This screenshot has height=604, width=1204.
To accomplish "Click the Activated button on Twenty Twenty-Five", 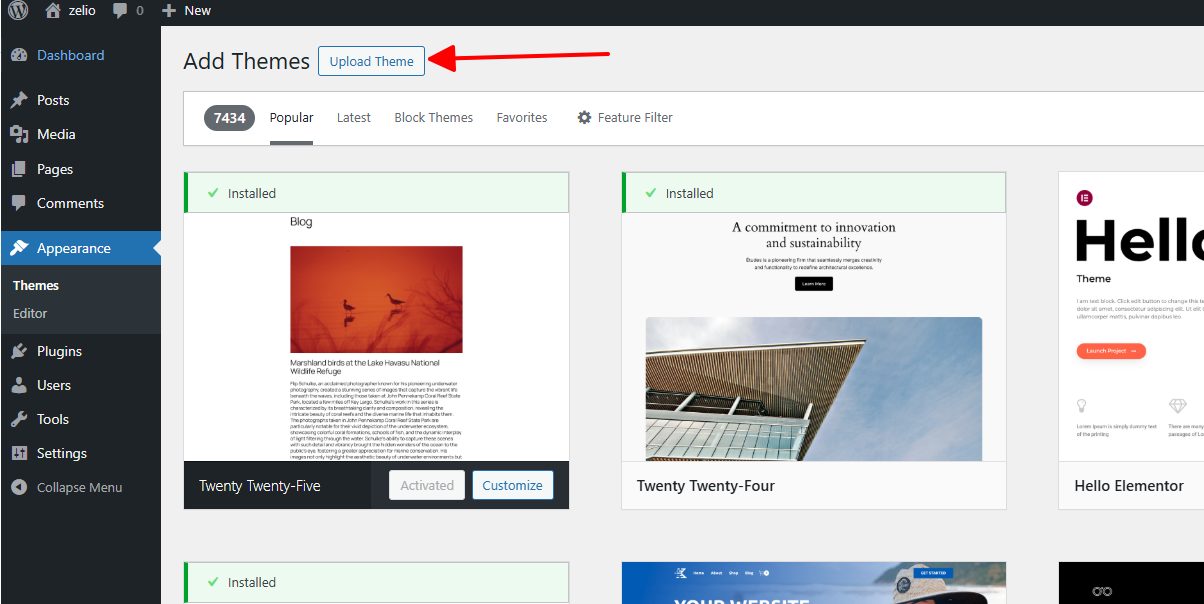I will point(427,485).
